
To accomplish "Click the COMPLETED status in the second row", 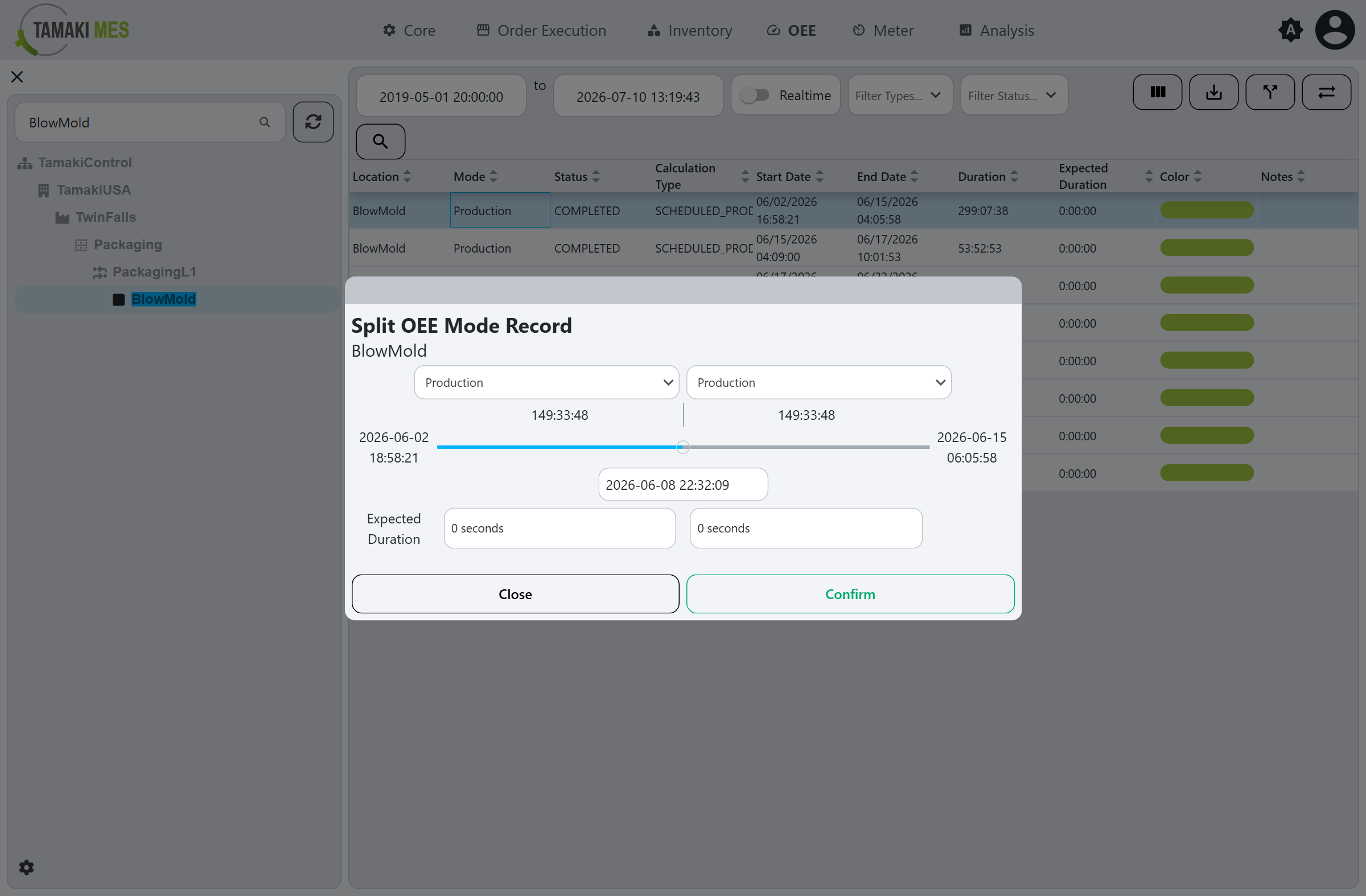I will coord(587,249).
